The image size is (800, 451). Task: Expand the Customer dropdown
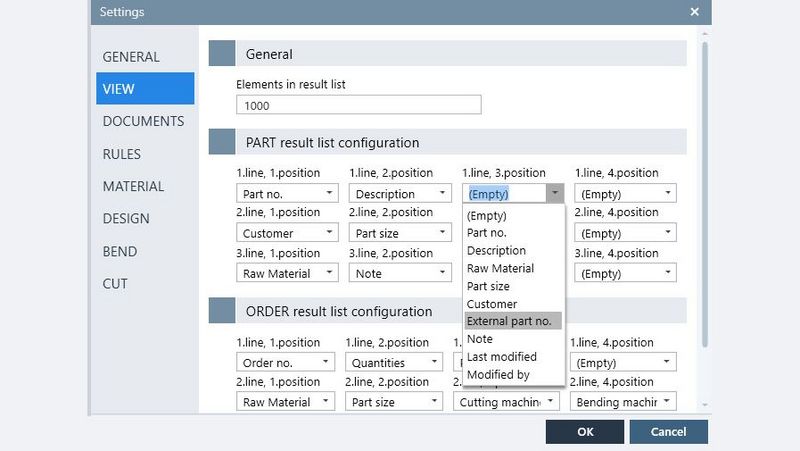286,233
